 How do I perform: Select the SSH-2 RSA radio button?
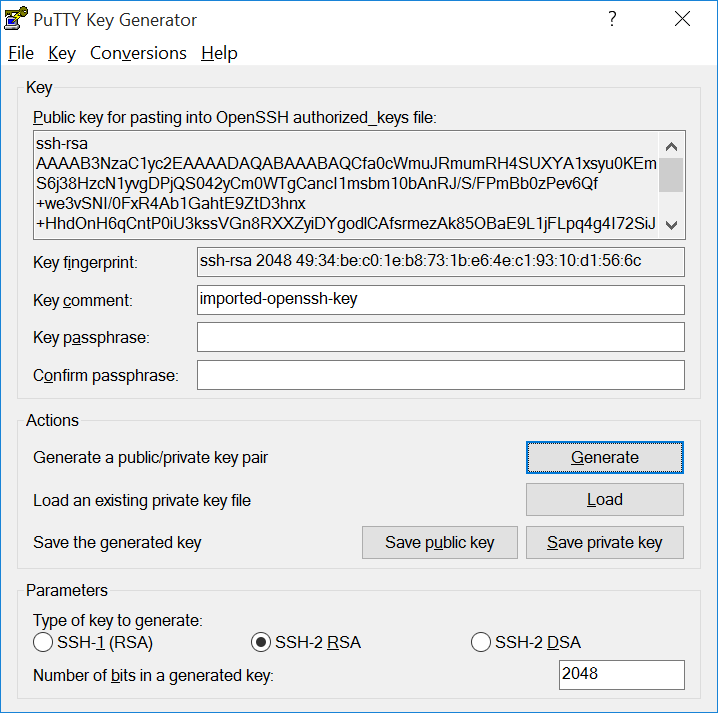(x=261, y=642)
